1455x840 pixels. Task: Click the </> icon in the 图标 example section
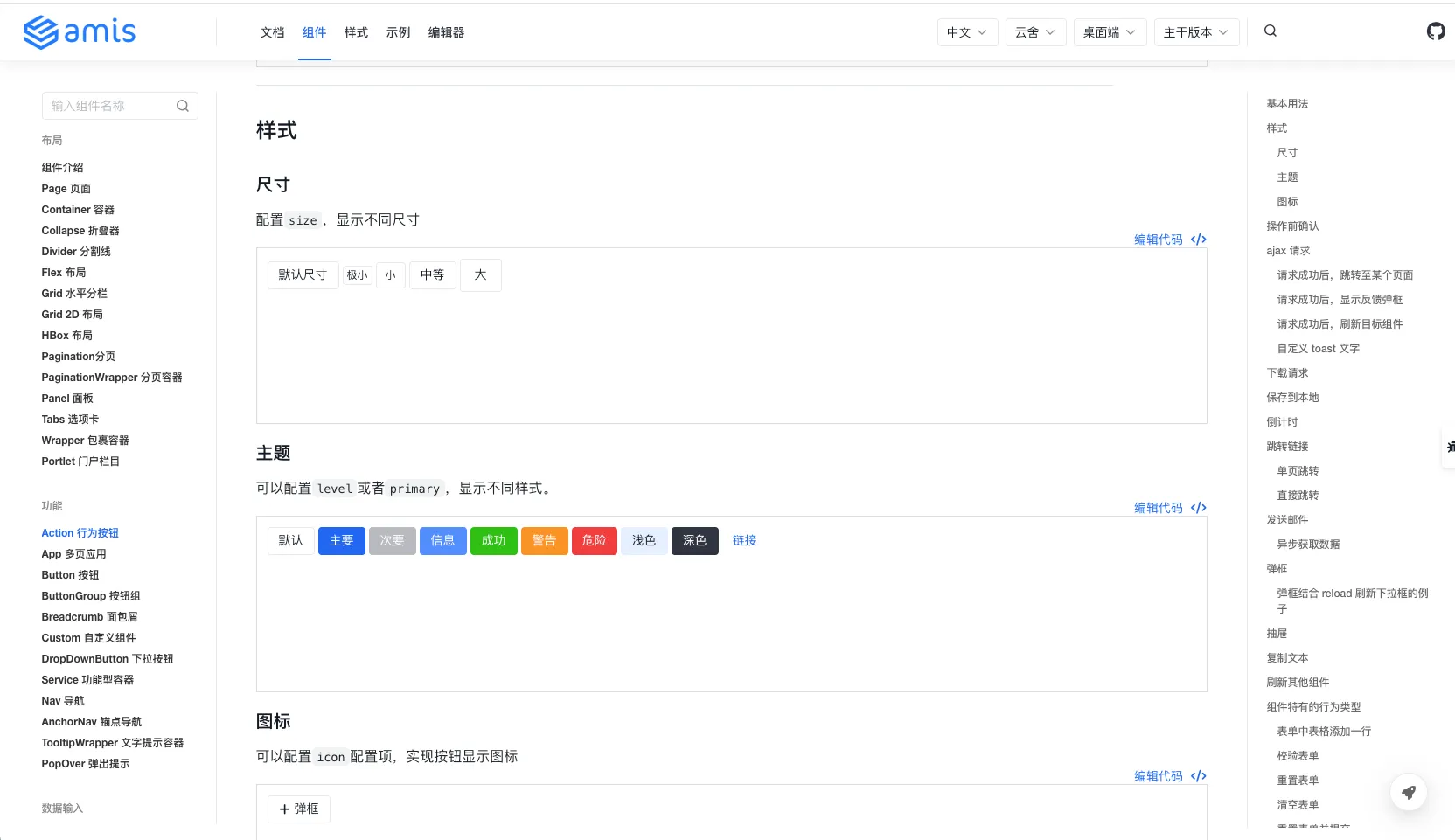1198,775
